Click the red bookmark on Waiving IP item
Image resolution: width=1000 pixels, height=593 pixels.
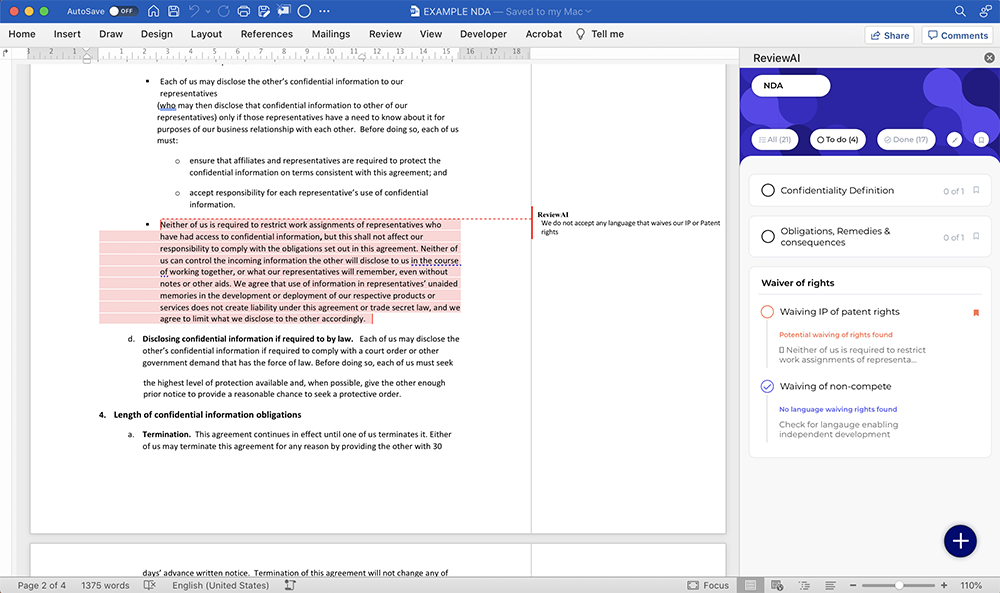(976, 312)
